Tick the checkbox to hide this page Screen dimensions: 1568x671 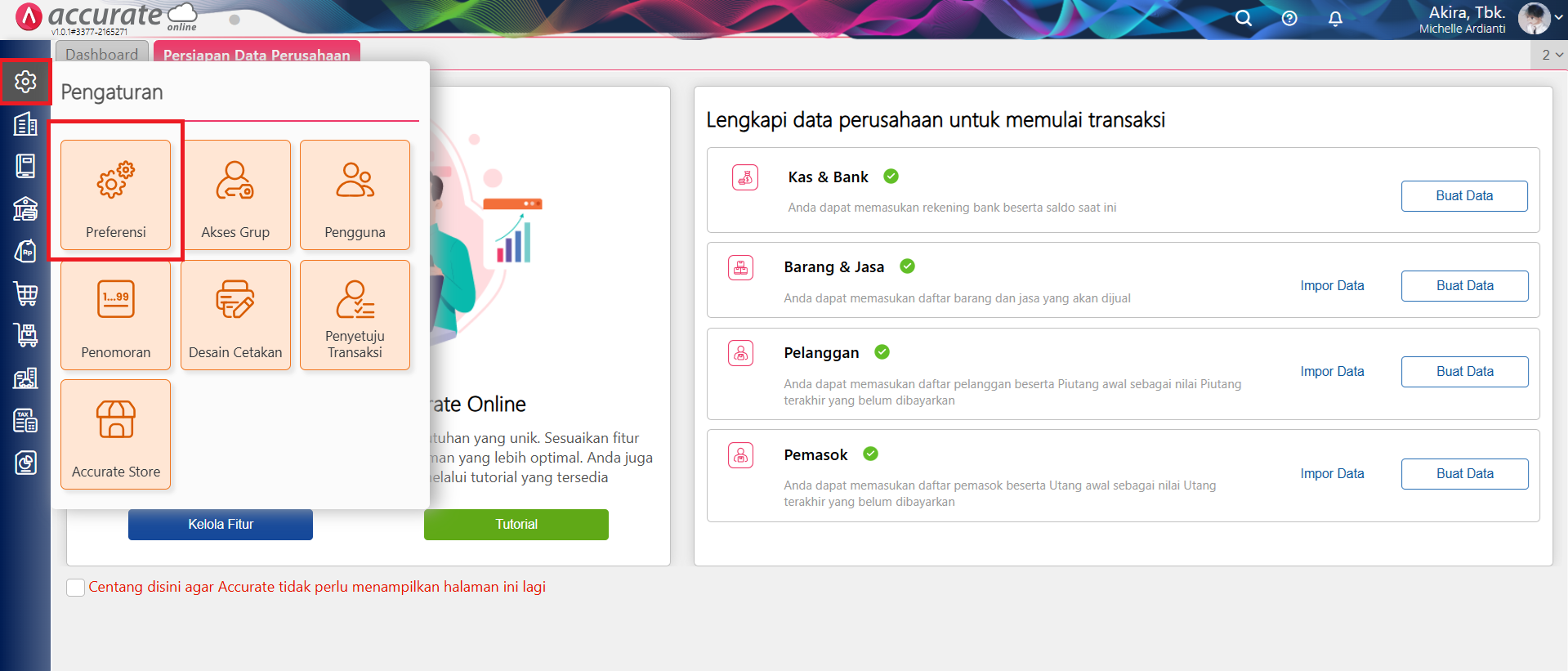point(76,588)
